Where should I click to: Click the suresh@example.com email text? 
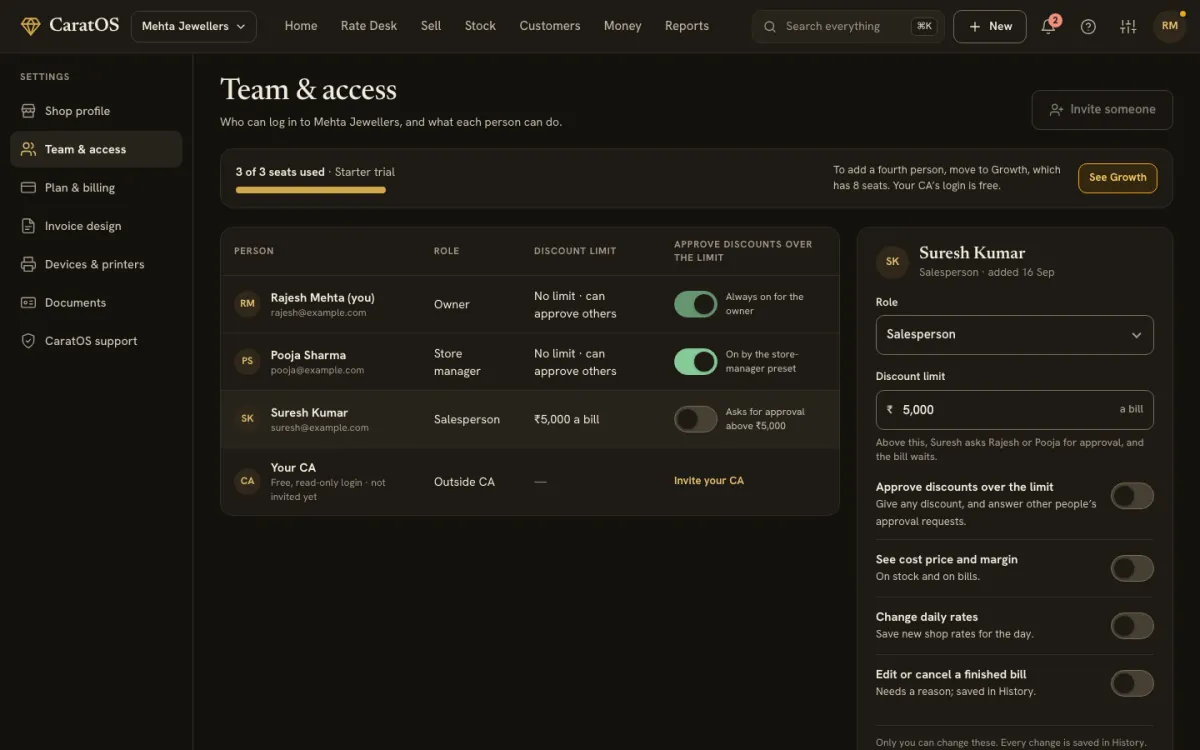(x=319, y=428)
